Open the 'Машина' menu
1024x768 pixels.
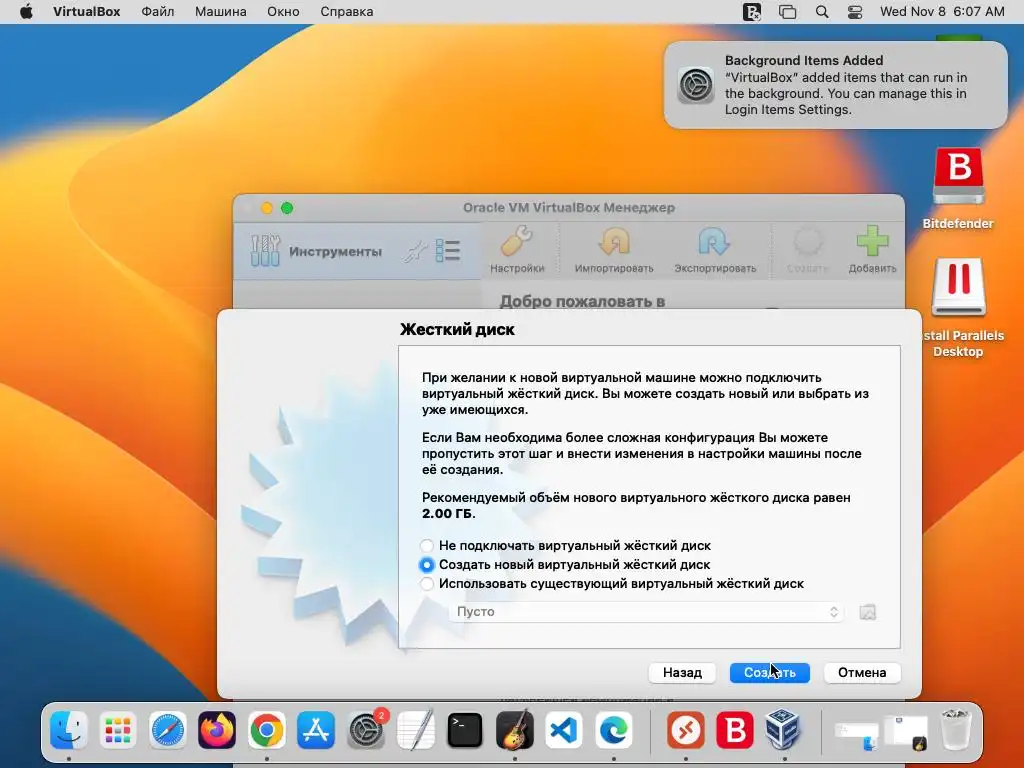coord(221,12)
